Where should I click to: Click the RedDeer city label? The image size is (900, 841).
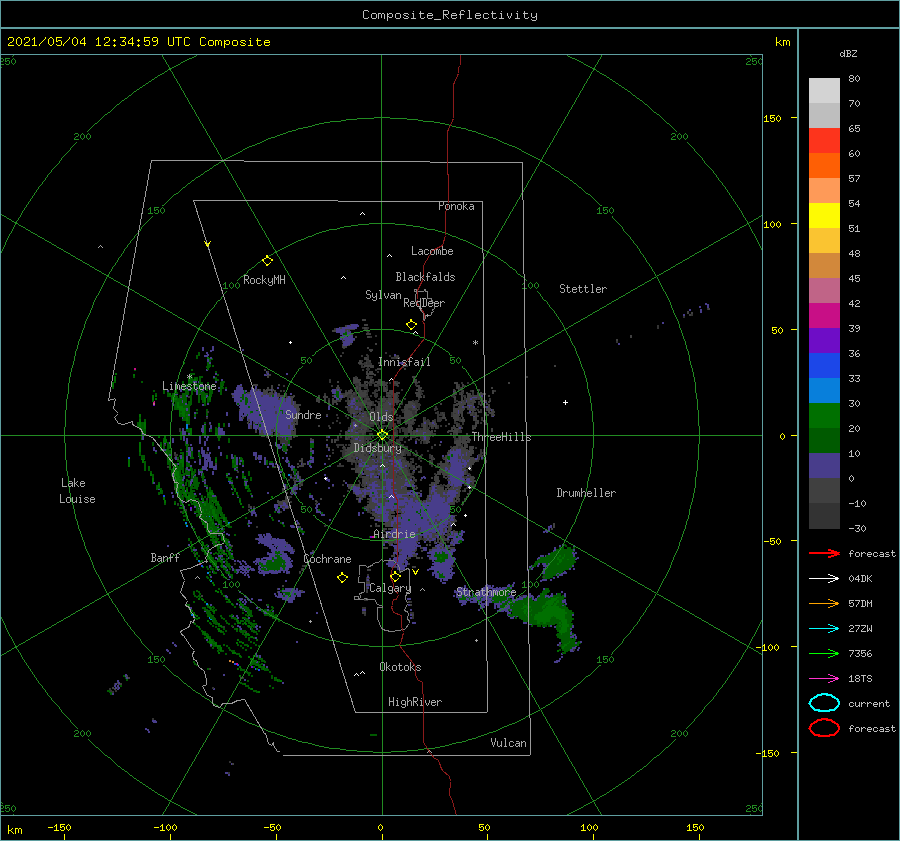(424, 303)
